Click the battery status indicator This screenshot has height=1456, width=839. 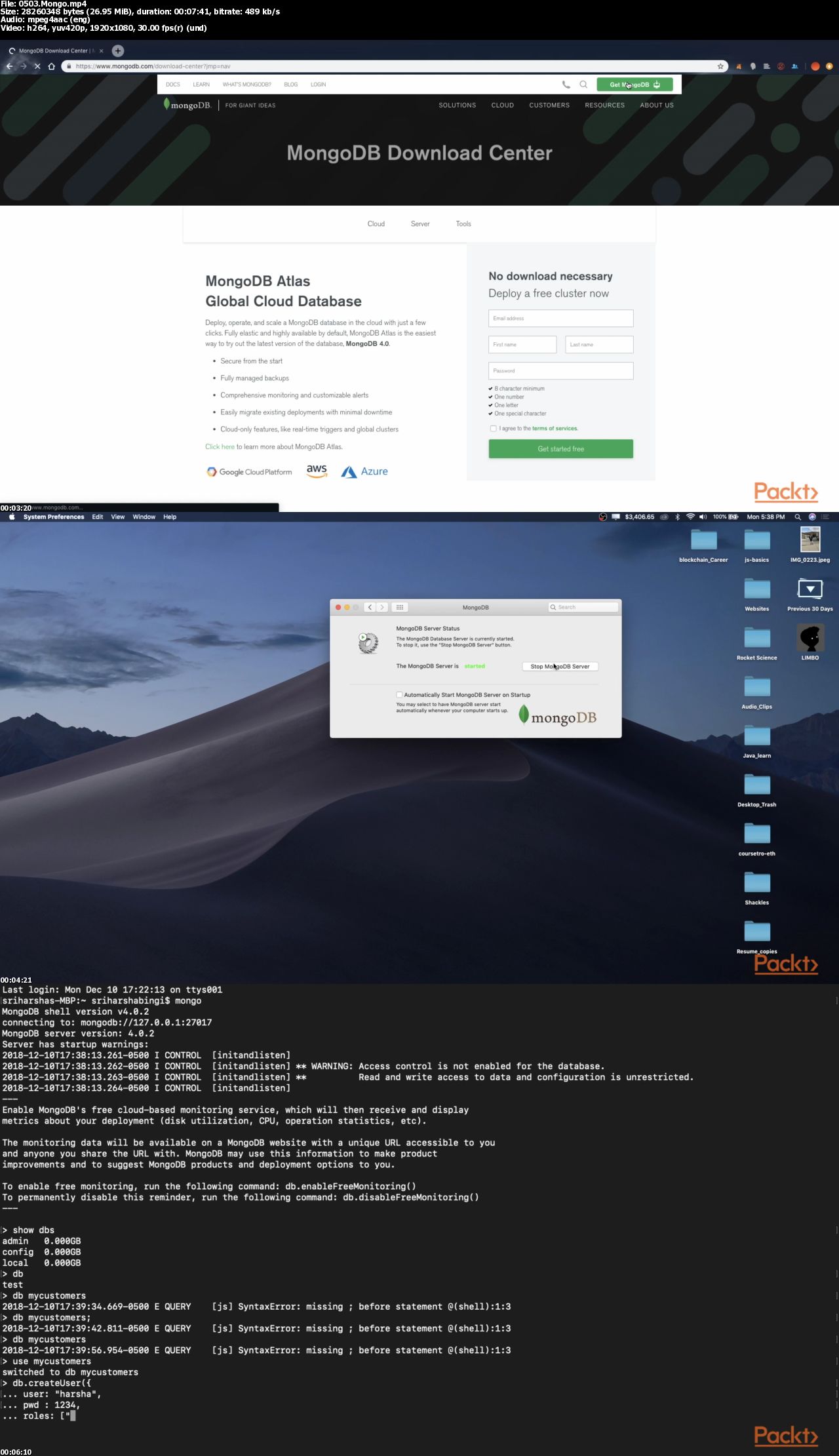coord(726,517)
